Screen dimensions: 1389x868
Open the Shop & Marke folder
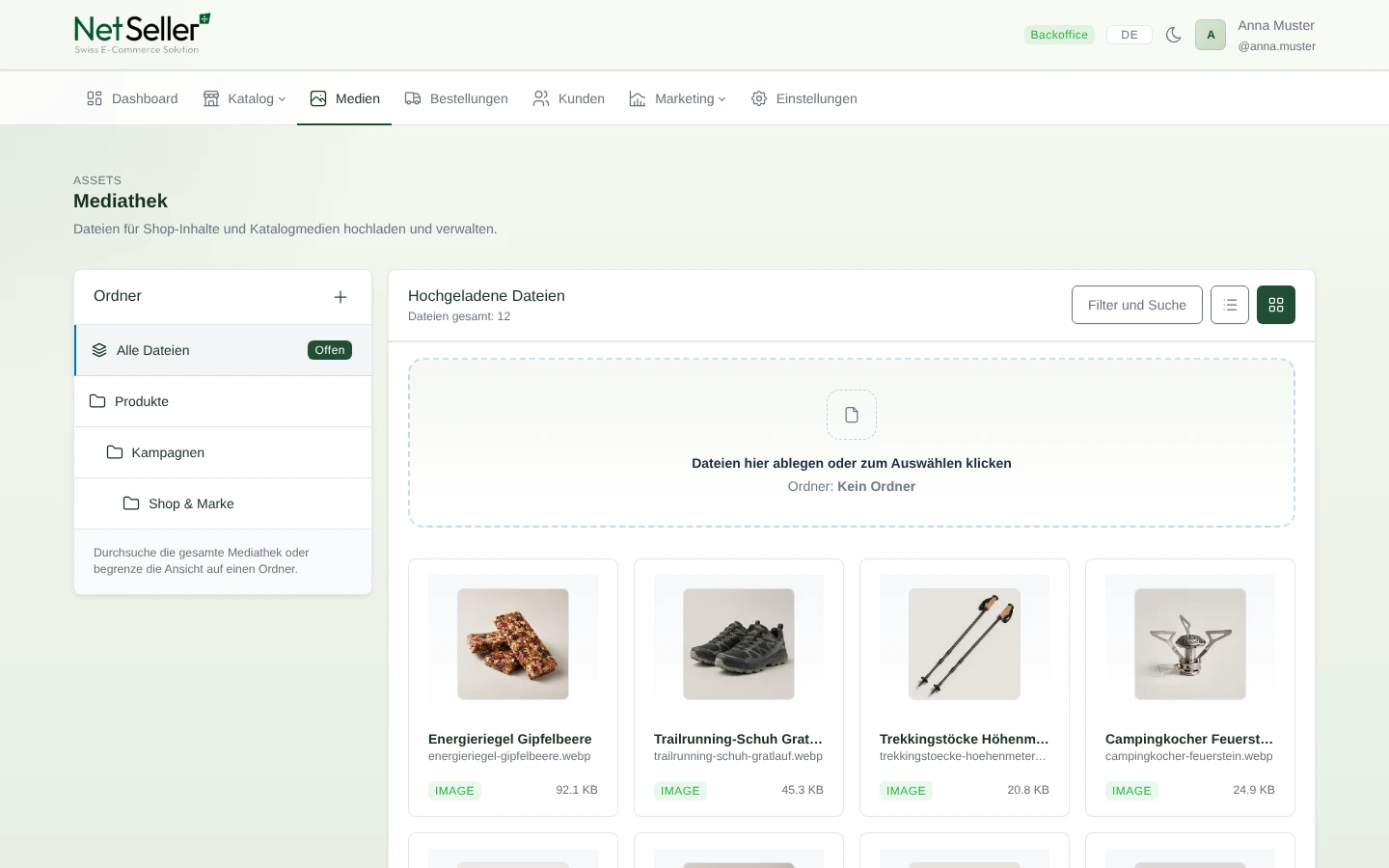[x=223, y=503]
